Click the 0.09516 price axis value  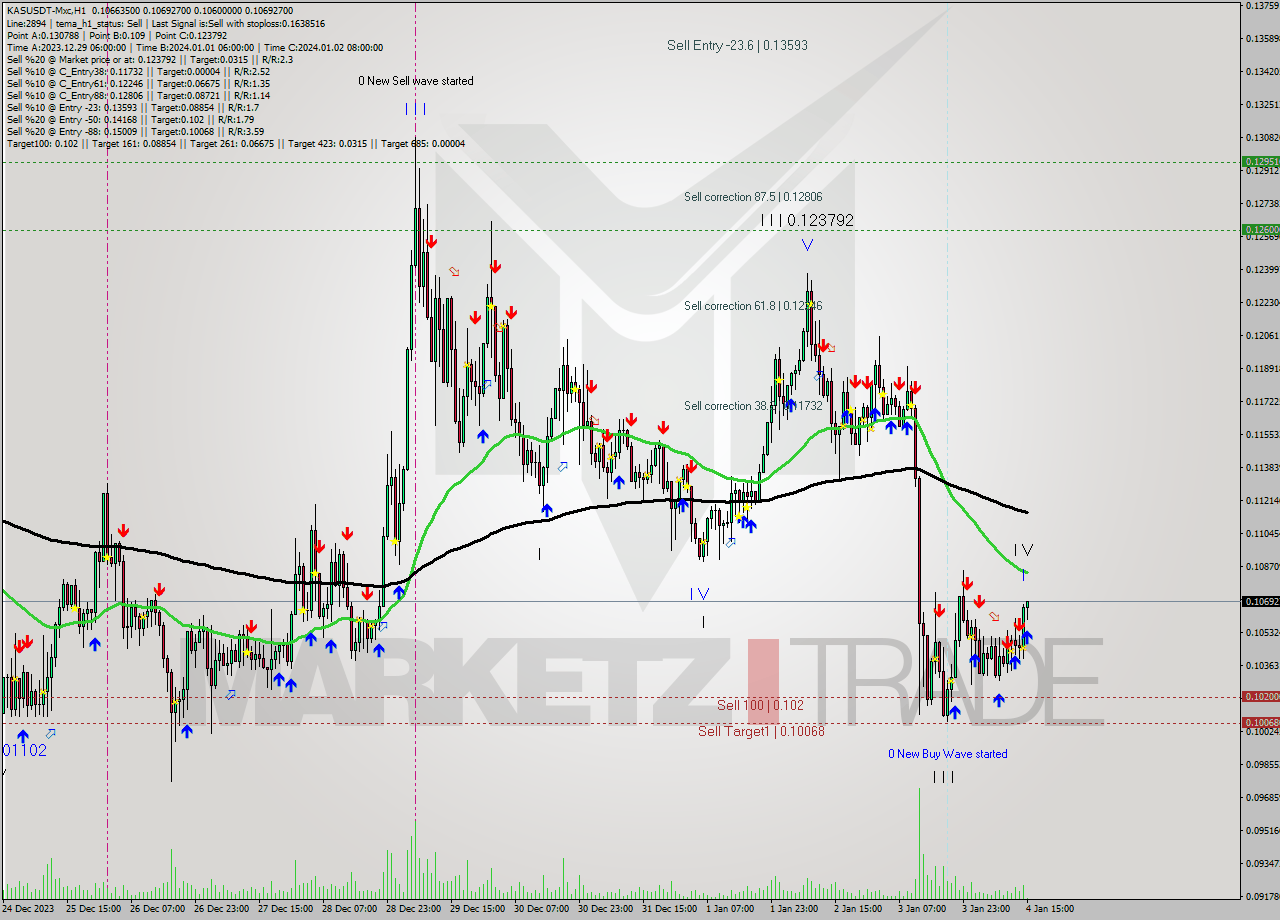pyautogui.click(x=1263, y=831)
